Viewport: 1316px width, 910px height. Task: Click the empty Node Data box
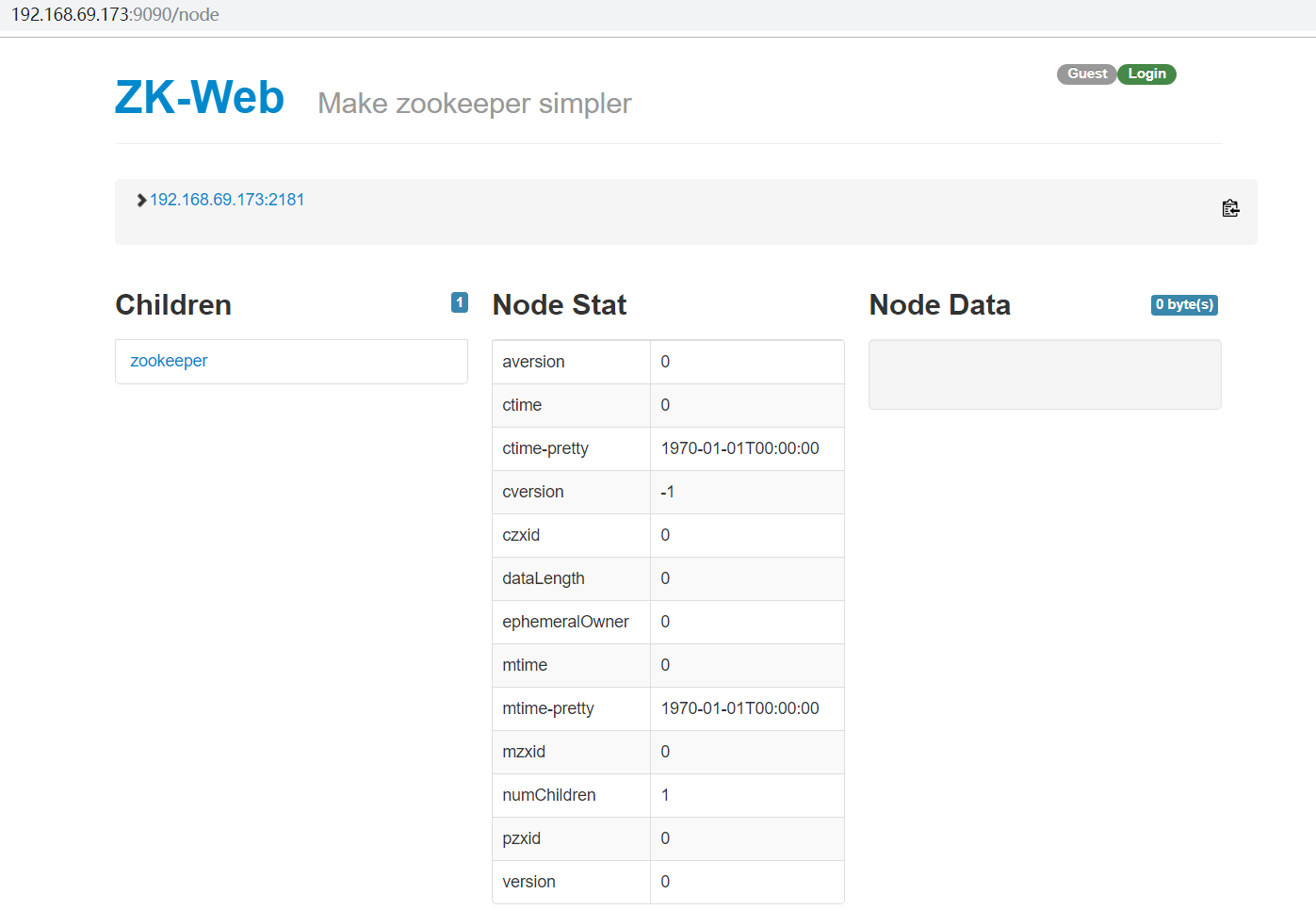1045,374
